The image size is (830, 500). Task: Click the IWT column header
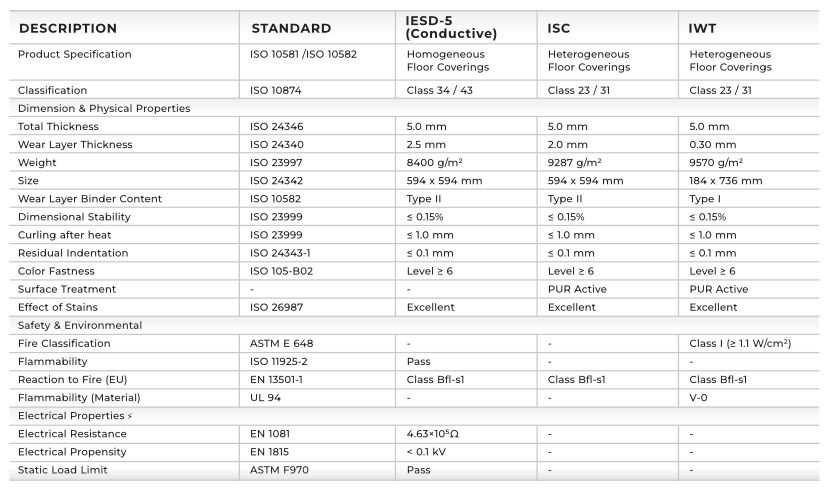(x=703, y=28)
